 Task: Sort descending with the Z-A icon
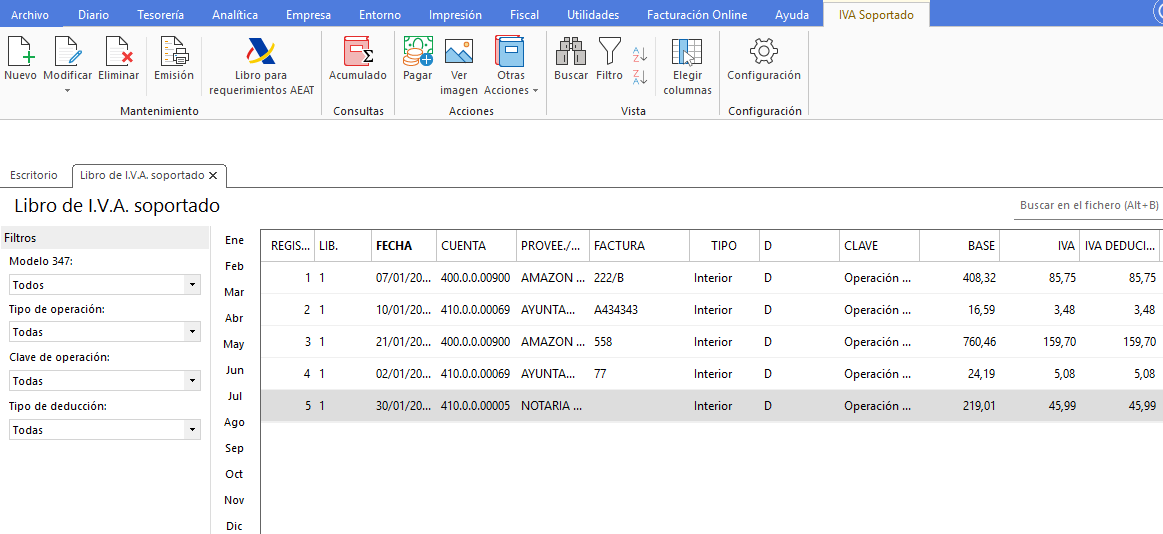(640, 76)
